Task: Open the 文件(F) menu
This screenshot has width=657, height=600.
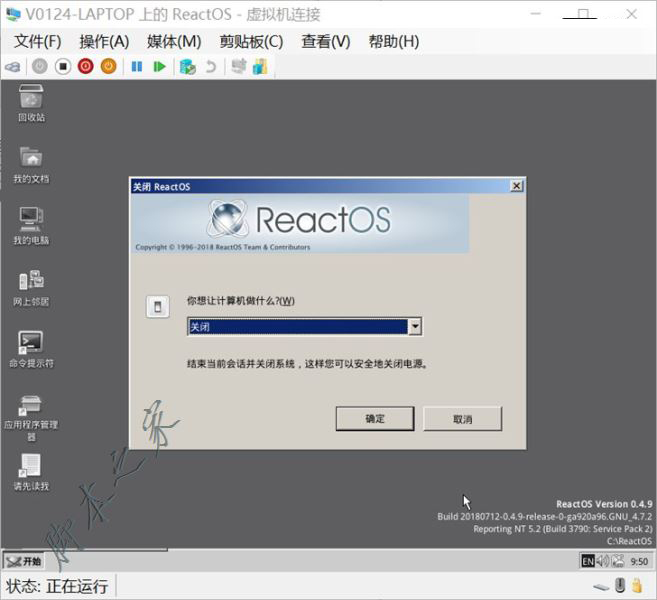Action: (x=38, y=41)
